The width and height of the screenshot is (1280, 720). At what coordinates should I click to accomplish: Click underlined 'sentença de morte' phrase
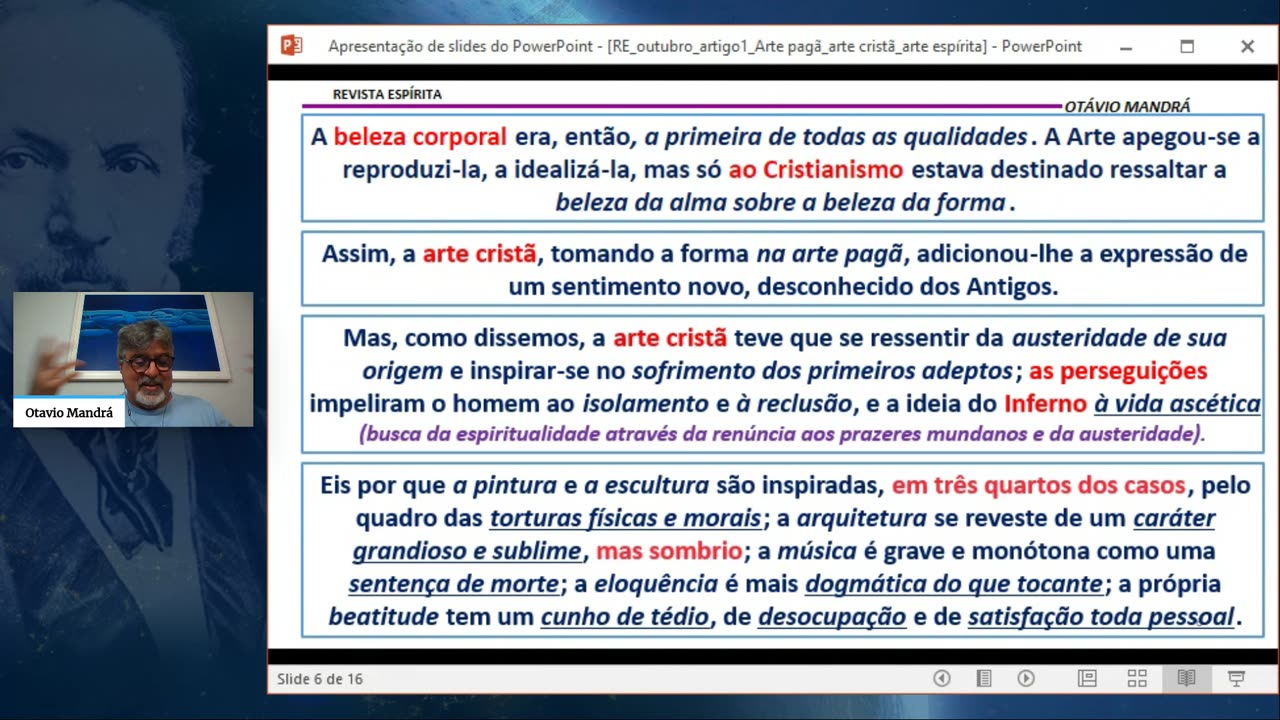[x=454, y=584]
